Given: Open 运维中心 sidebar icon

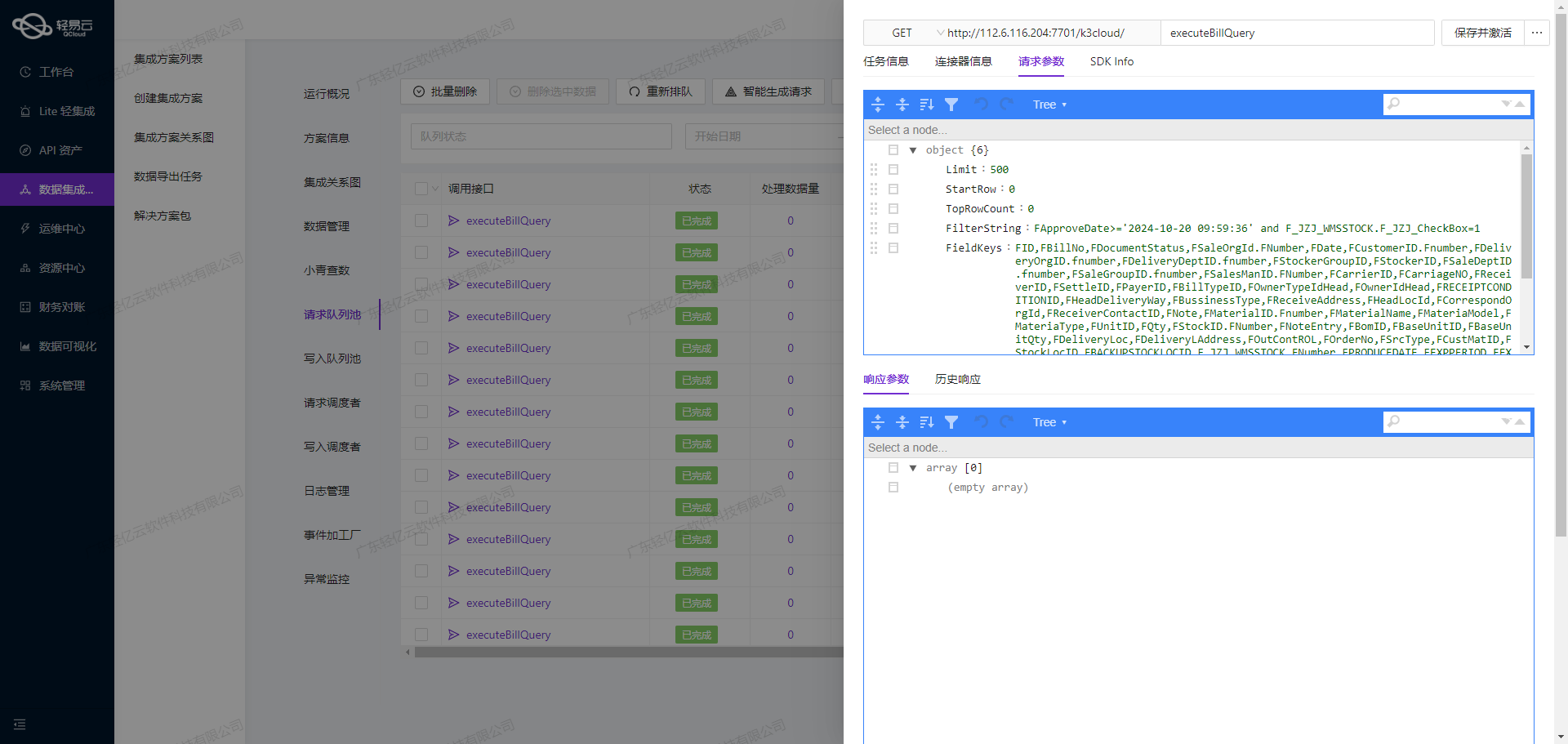Looking at the screenshot, I should tap(25, 229).
